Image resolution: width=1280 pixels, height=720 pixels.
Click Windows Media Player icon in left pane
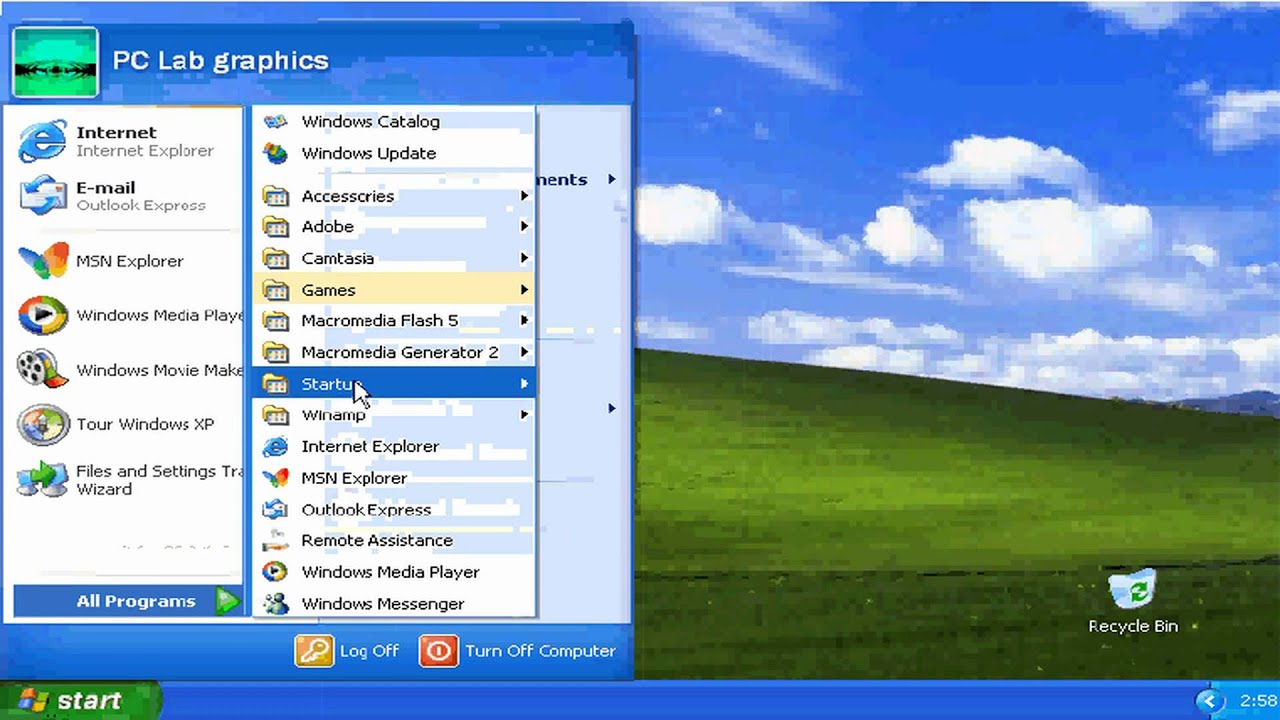pyautogui.click(x=42, y=316)
